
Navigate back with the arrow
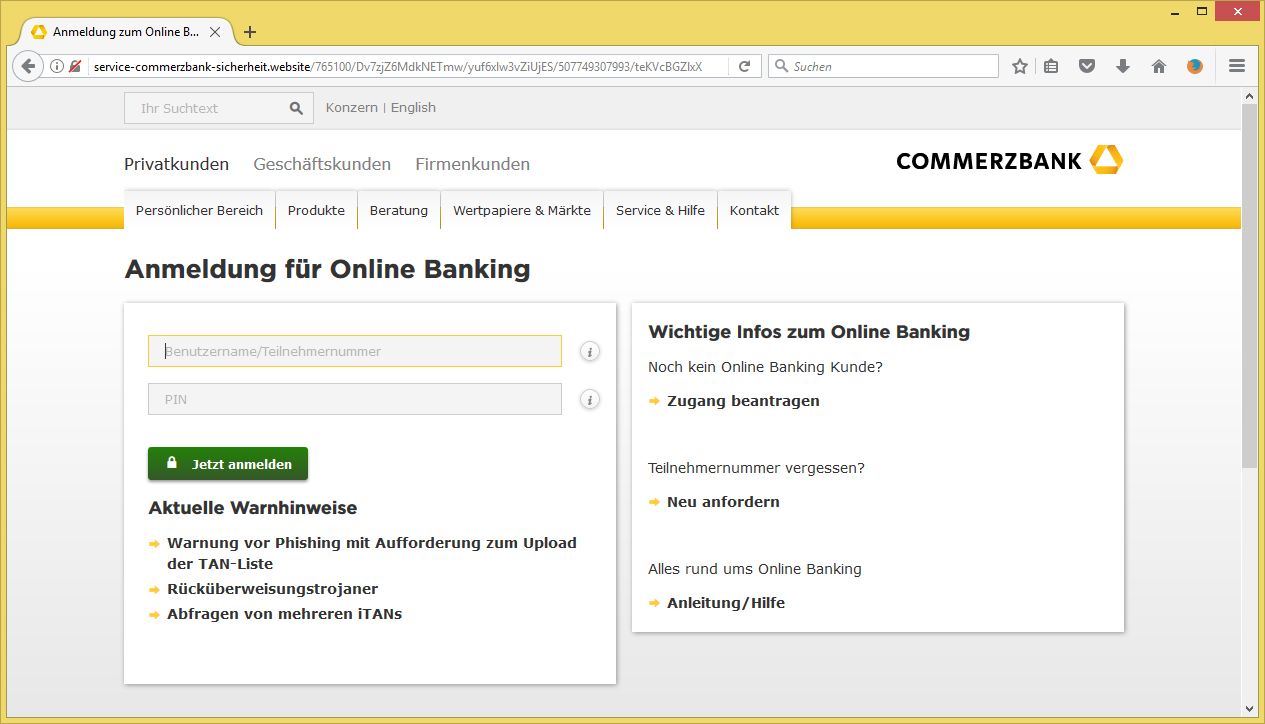click(x=27, y=66)
